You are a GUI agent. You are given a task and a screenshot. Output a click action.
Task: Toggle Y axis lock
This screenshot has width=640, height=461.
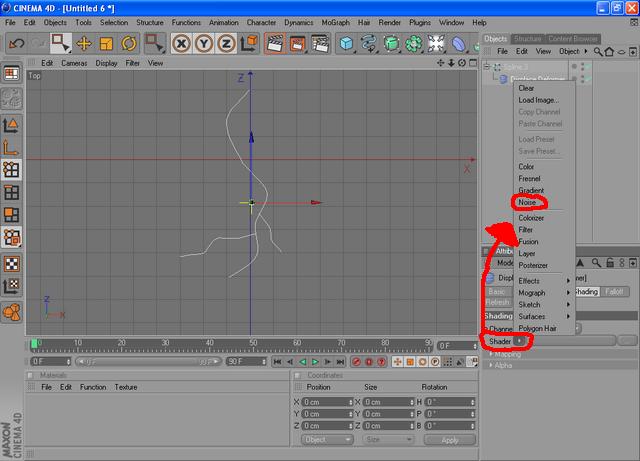click(204, 43)
